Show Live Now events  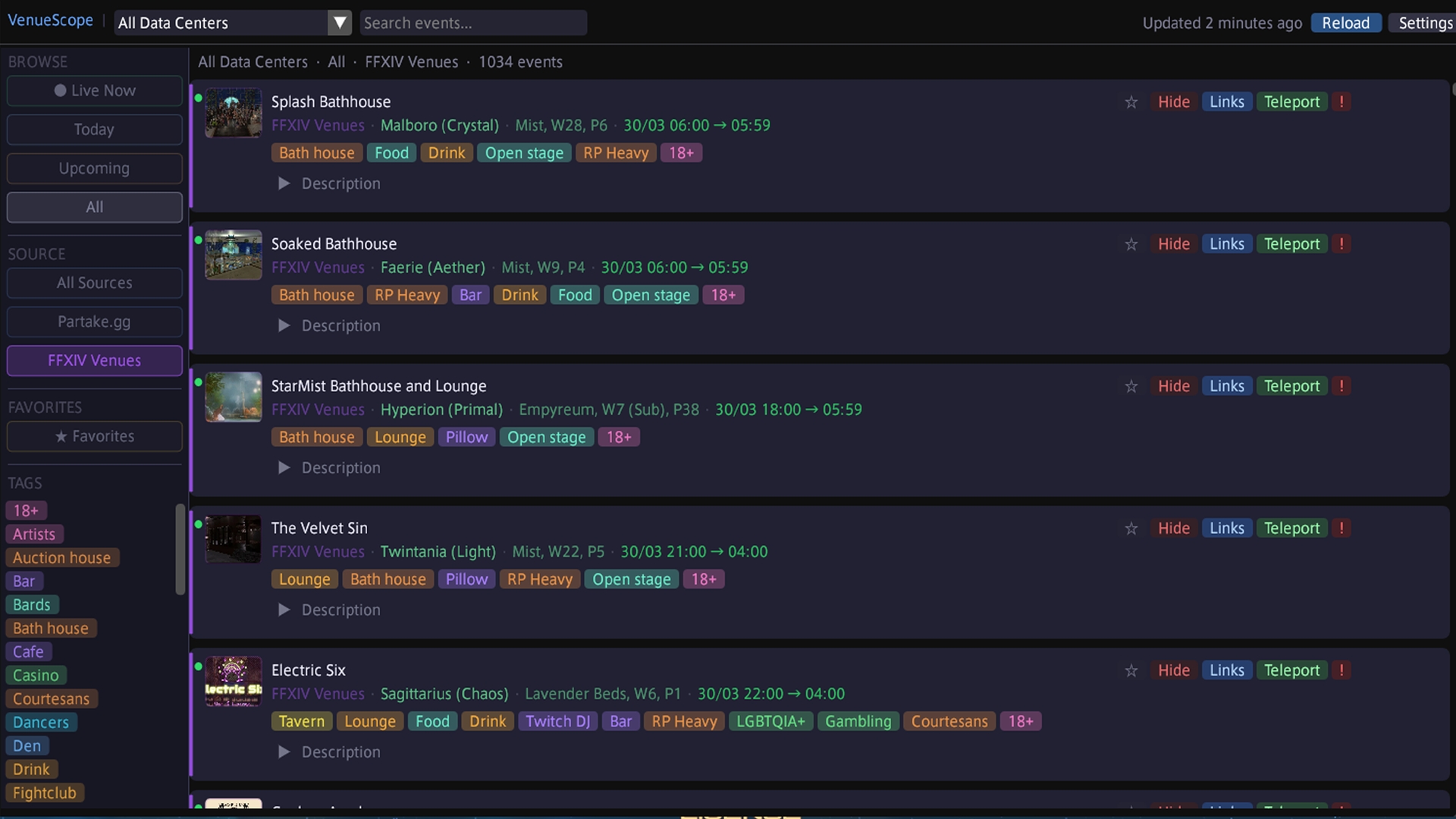coord(95,91)
